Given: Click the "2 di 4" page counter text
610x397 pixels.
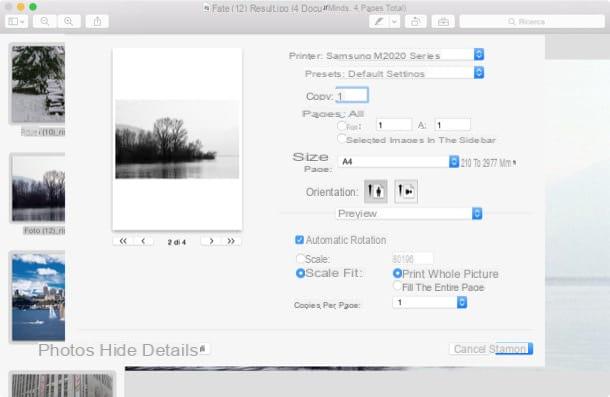Looking at the screenshot, I should (x=177, y=242).
